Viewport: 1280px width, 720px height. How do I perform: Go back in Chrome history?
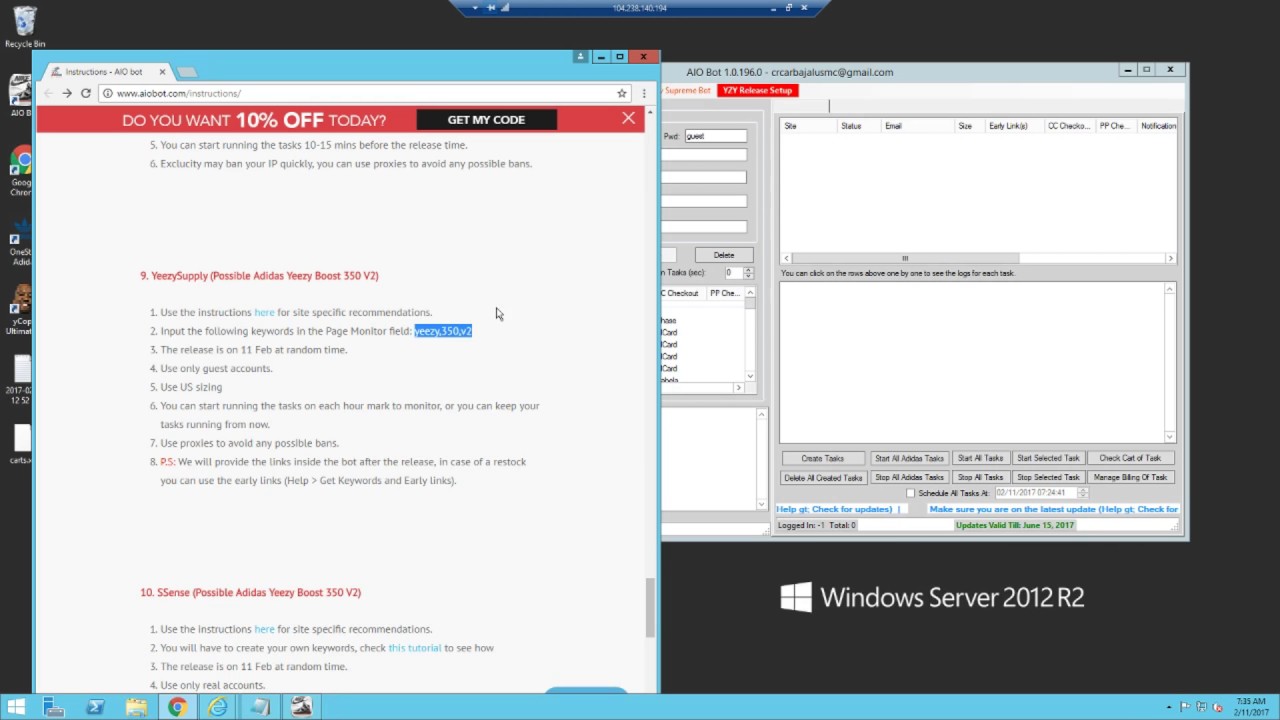click(48, 93)
